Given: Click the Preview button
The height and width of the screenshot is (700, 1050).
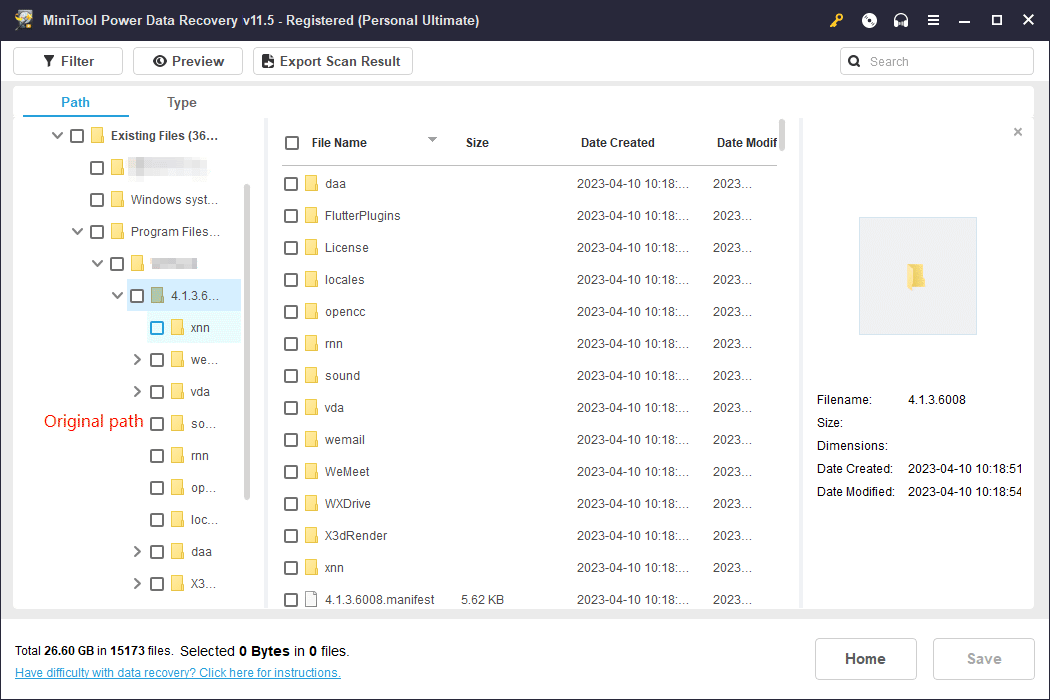Looking at the screenshot, I should 188,61.
